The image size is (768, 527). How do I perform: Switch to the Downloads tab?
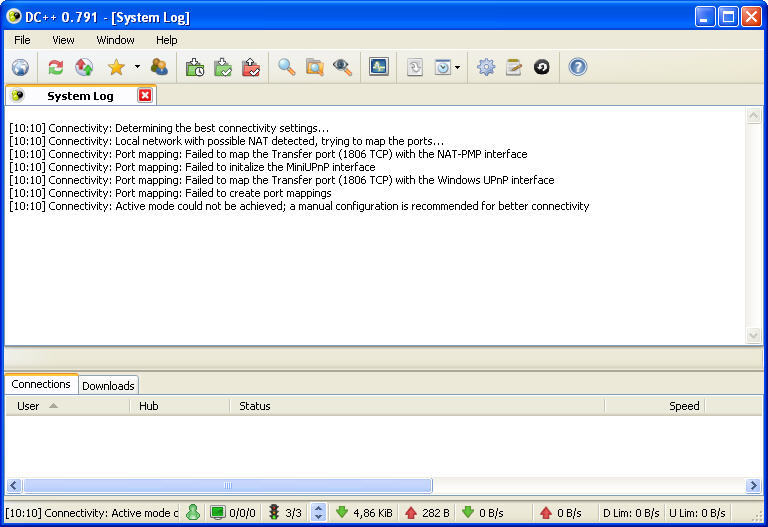point(108,386)
